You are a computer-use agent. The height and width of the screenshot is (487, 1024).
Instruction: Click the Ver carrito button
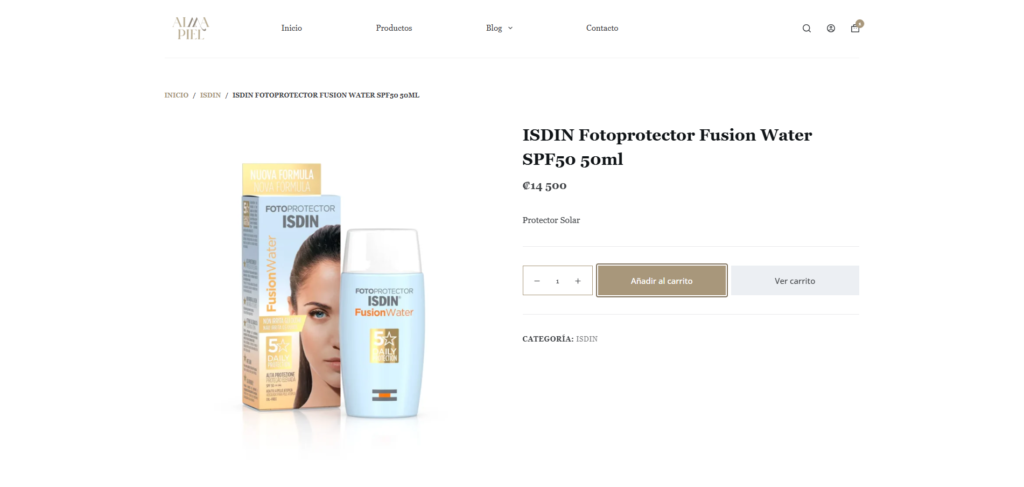coord(795,281)
